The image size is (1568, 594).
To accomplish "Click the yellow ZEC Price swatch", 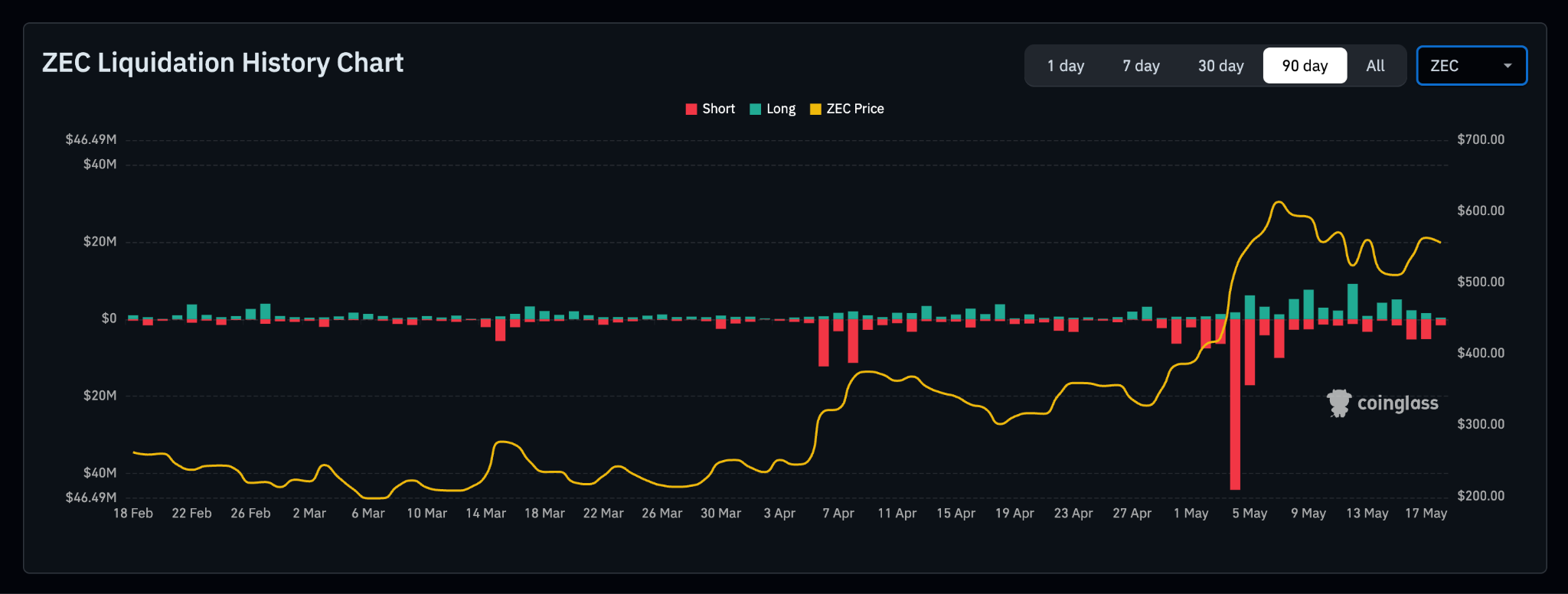I will coord(815,109).
